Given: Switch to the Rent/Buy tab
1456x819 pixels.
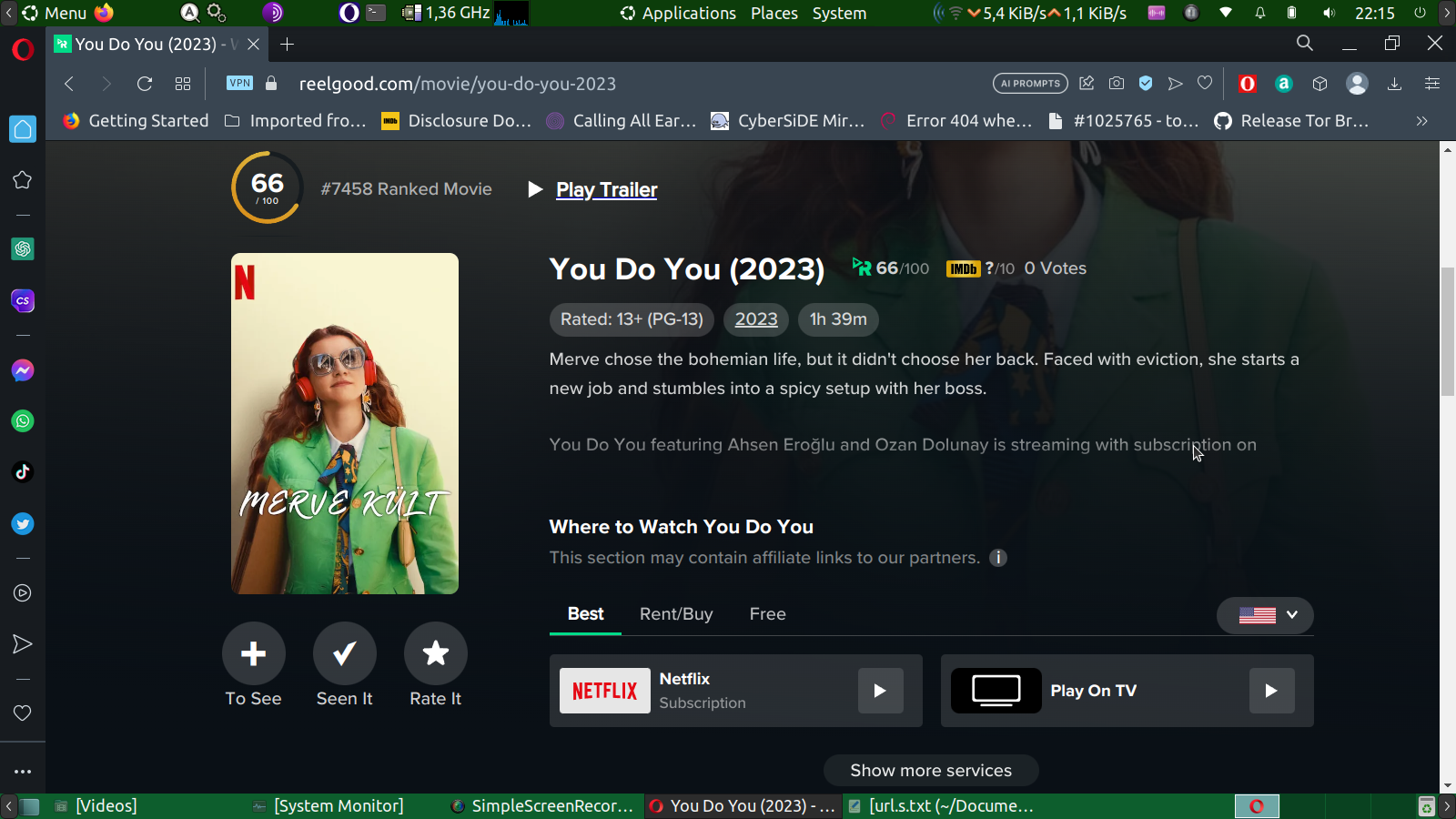Looking at the screenshot, I should pyautogui.click(x=676, y=614).
